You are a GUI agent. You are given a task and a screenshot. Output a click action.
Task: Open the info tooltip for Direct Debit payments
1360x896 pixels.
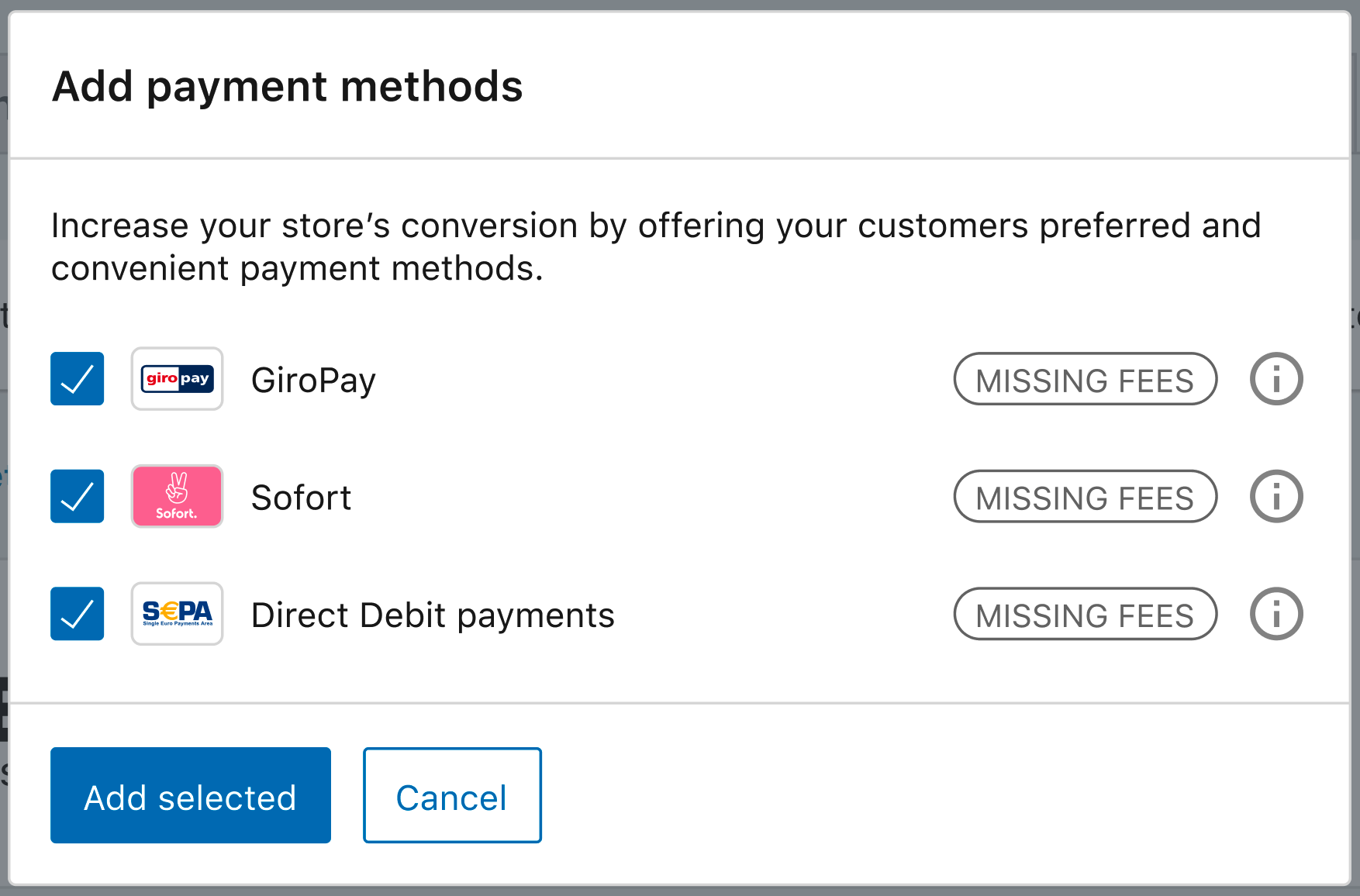pyautogui.click(x=1275, y=613)
